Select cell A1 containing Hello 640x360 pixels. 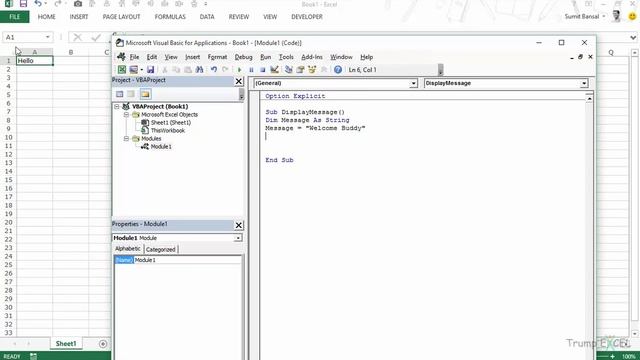point(35,61)
